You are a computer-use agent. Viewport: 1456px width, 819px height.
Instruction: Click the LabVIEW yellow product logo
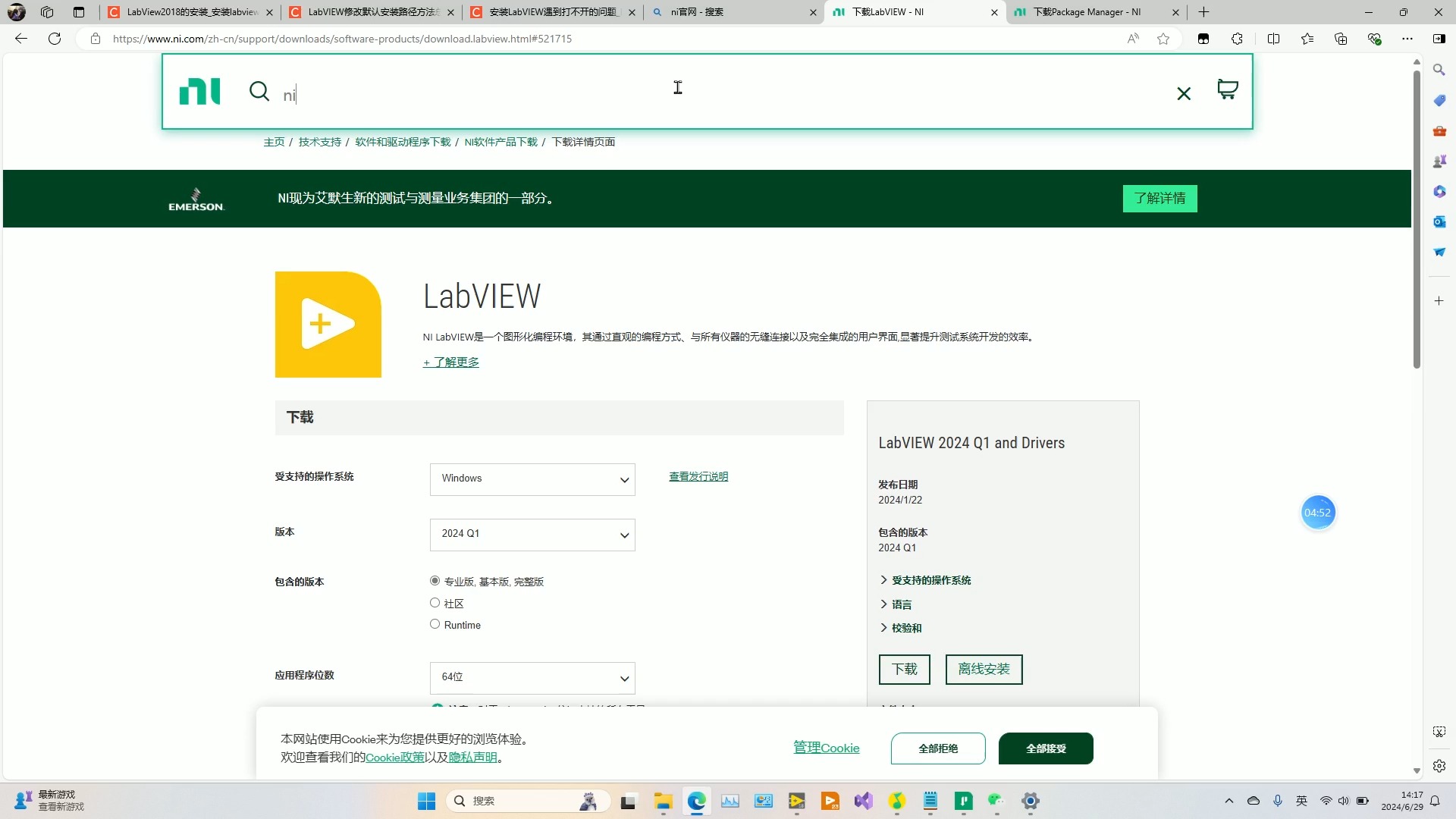(x=328, y=325)
